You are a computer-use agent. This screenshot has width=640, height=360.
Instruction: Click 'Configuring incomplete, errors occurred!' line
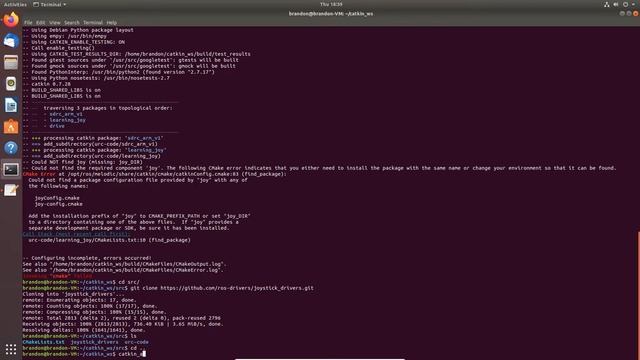87,258
